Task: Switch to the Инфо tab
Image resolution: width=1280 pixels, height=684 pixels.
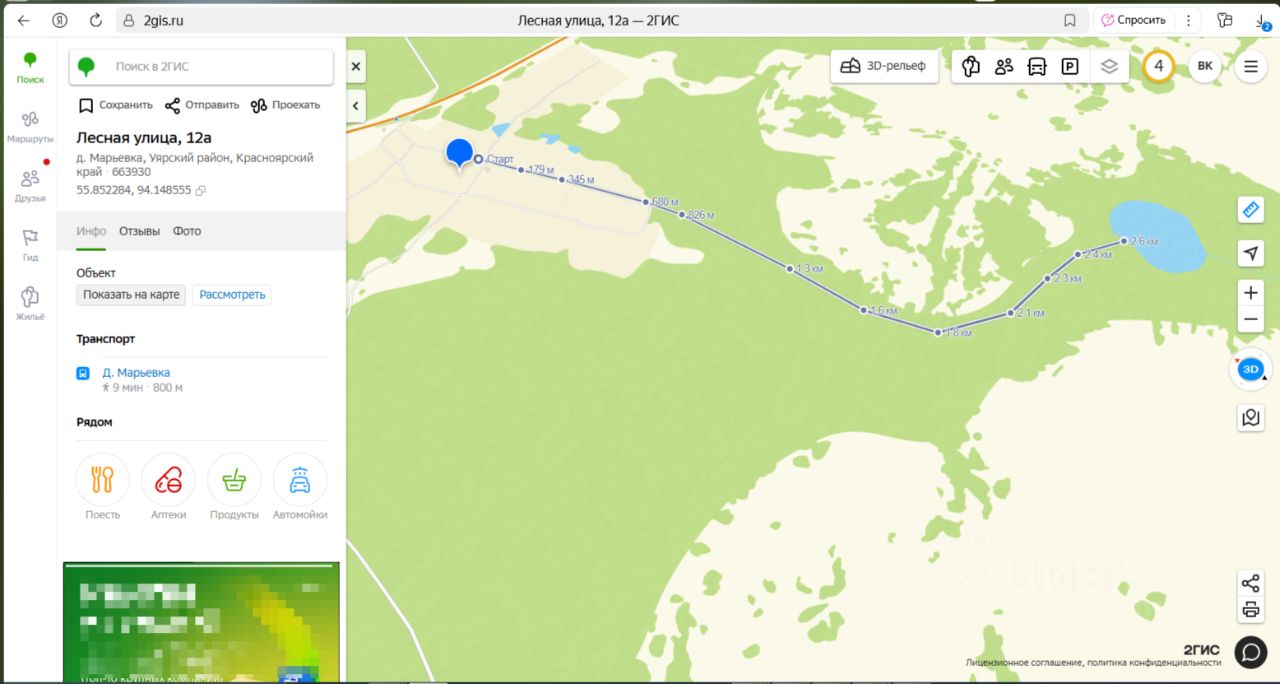Action: pos(91,231)
